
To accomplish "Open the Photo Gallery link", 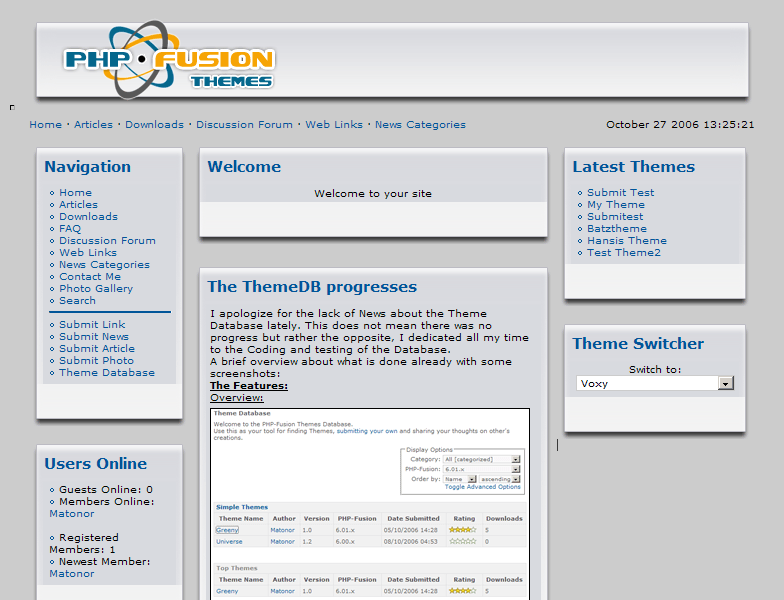I will point(96,288).
